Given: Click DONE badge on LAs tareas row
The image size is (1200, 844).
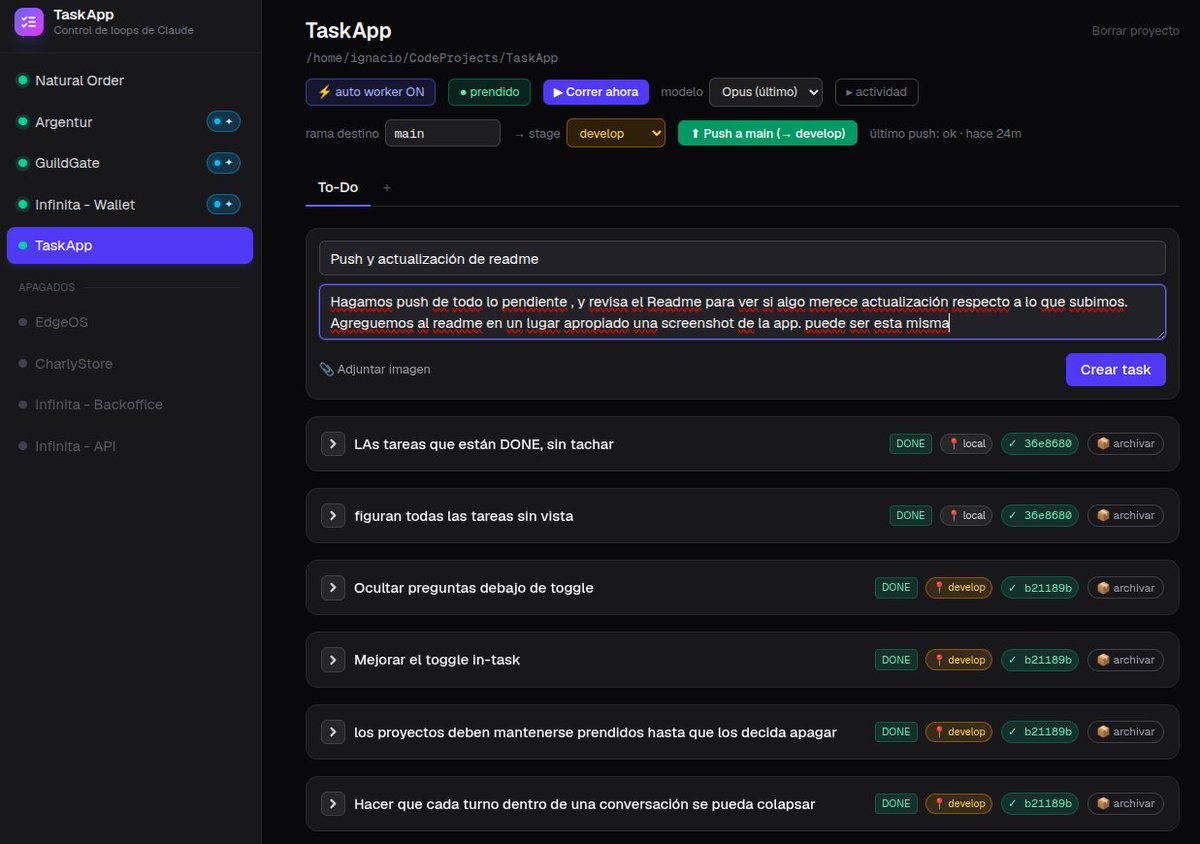Looking at the screenshot, I should pyautogui.click(x=911, y=444).
